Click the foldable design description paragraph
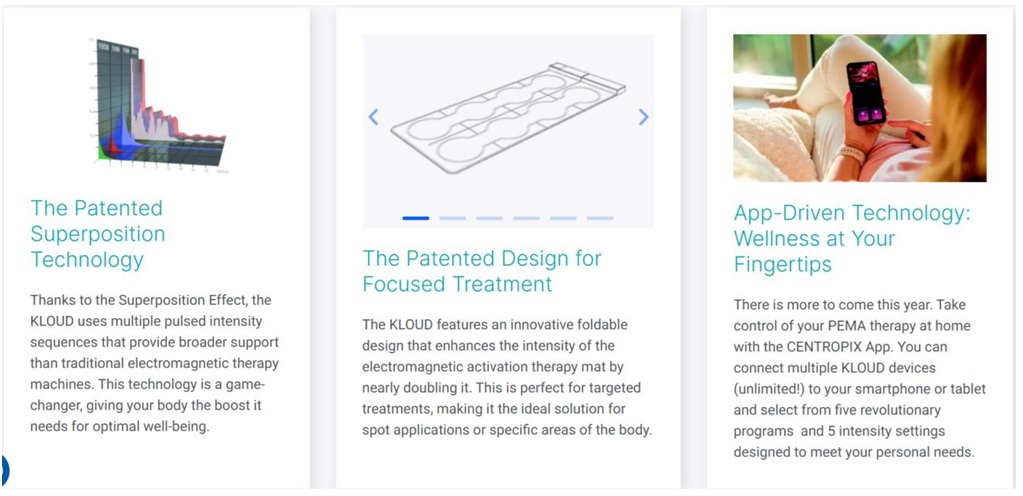 507,378
